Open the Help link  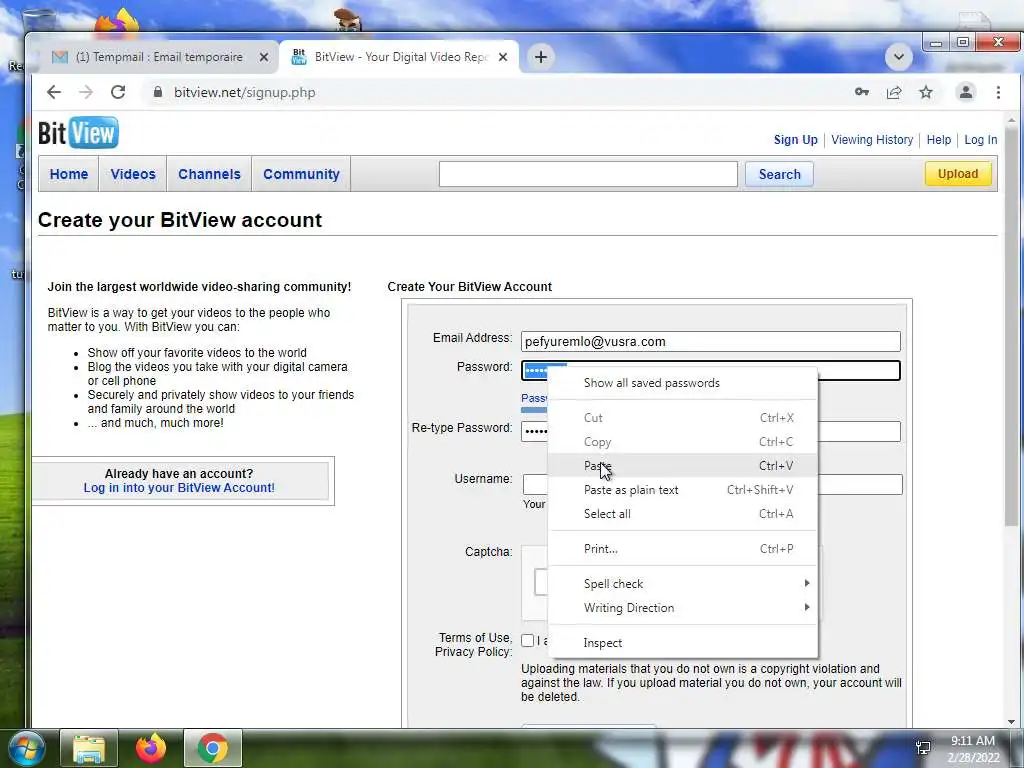tap(938, 140)
